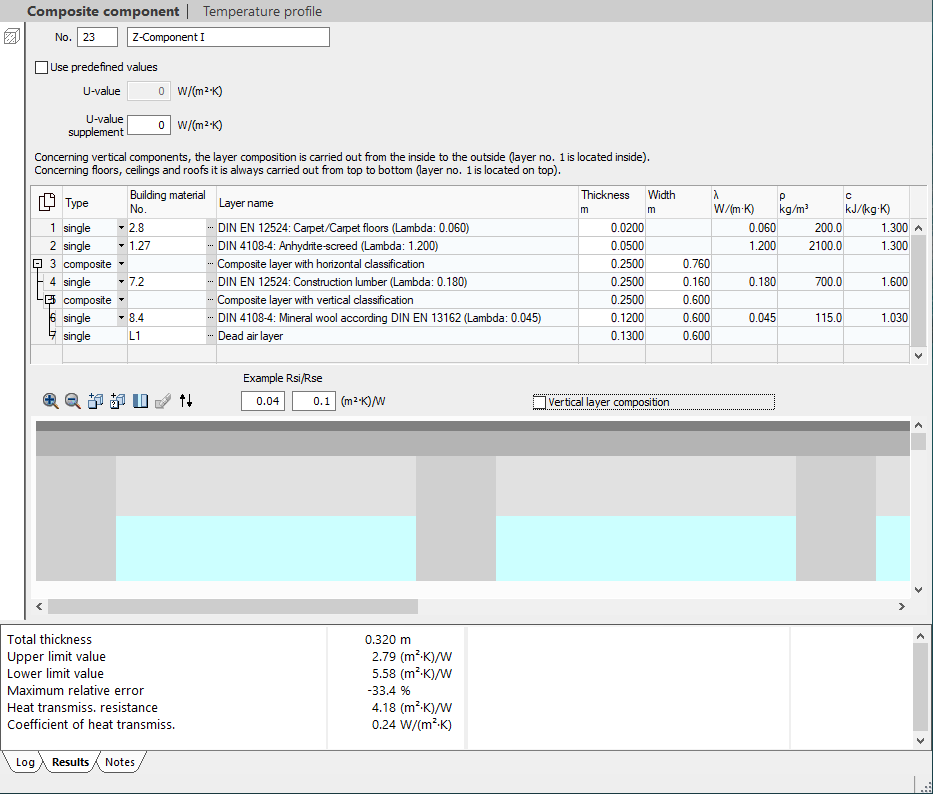The image size is (933, 794).
Task: Enable Use predefined values checkbox
Action: (42, 67)
